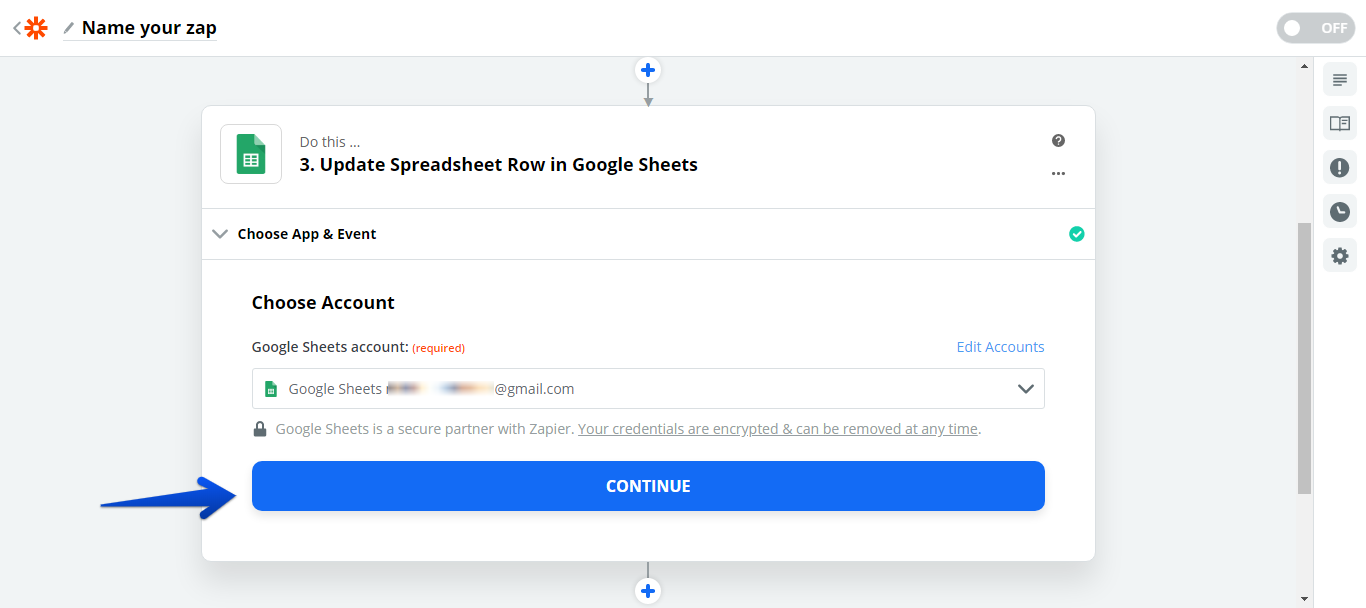Go back using the left chevron arrow

tap(16, 28)
